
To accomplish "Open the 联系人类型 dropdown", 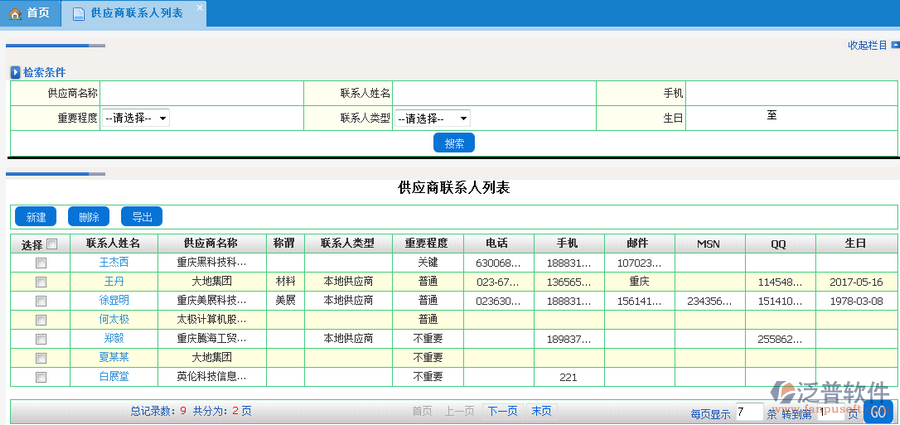I will pyautogui.click(x=432, y=118).
